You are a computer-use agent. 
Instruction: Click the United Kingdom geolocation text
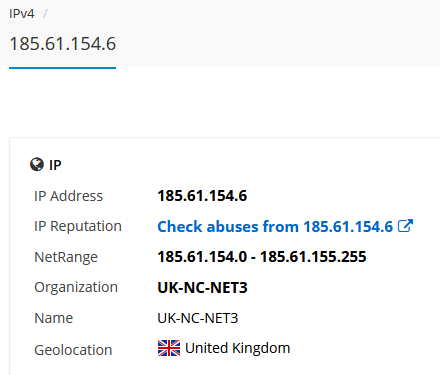pyautogui.click(x=237, y=348)
